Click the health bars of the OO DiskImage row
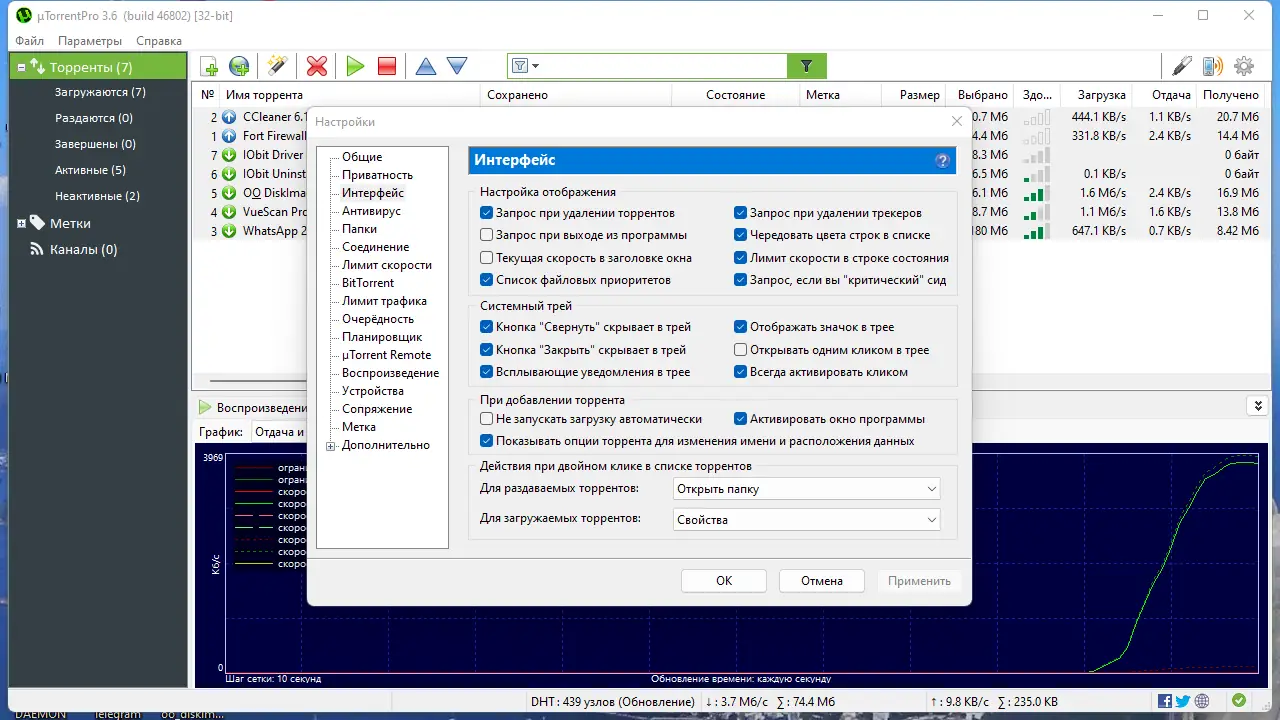The height and width of the screenshot is (720, 1280). 1037,193
